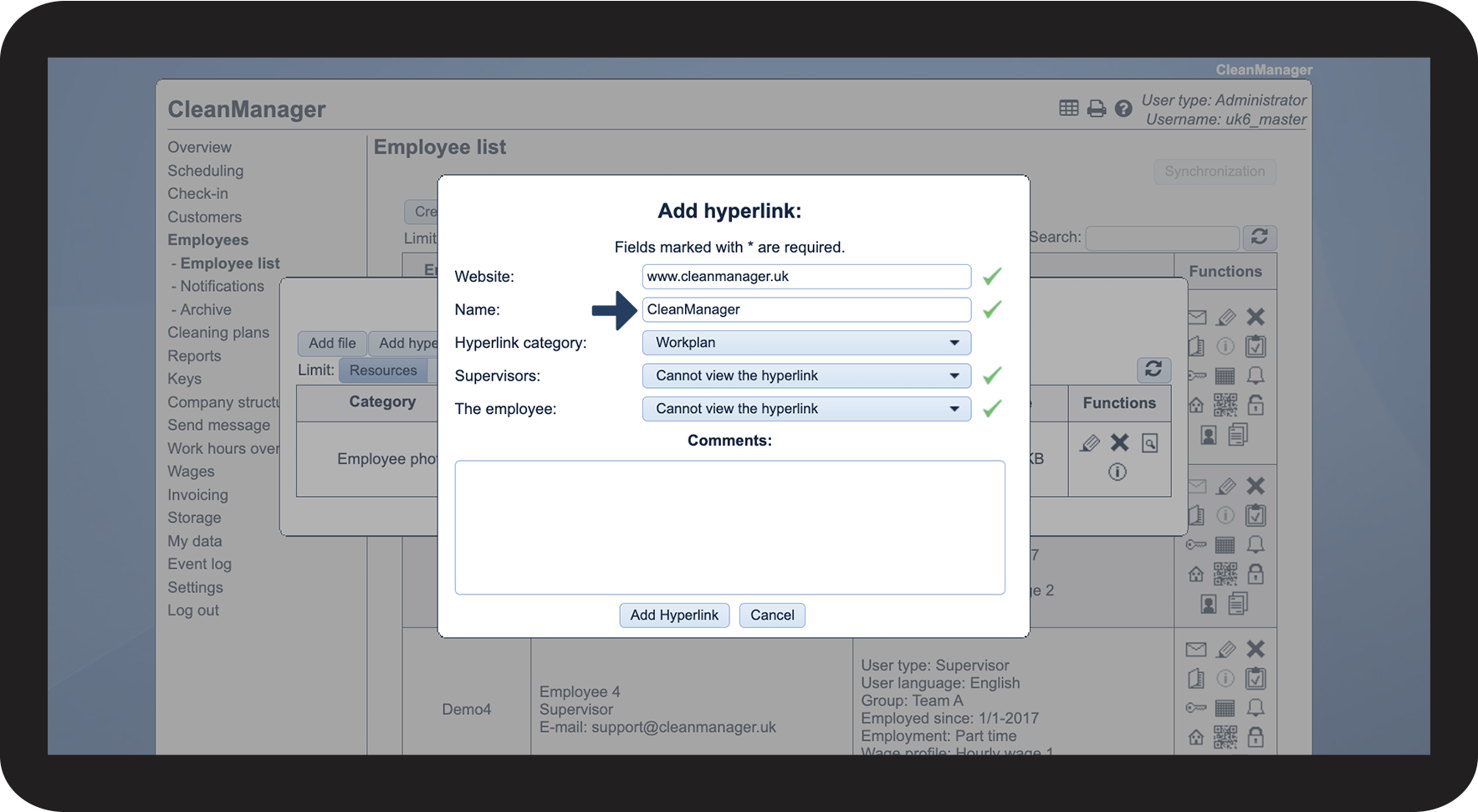Open Keys in the sidebar
The width and height of the screenshot is (1478, 812).
184,379
